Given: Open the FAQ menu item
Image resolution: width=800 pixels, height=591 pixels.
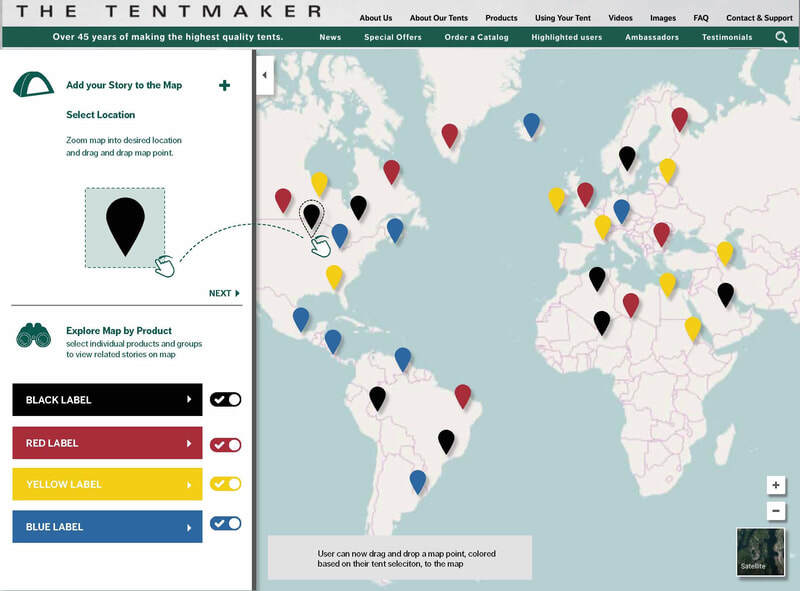Looking at the screenshot, I should (701, 18).
